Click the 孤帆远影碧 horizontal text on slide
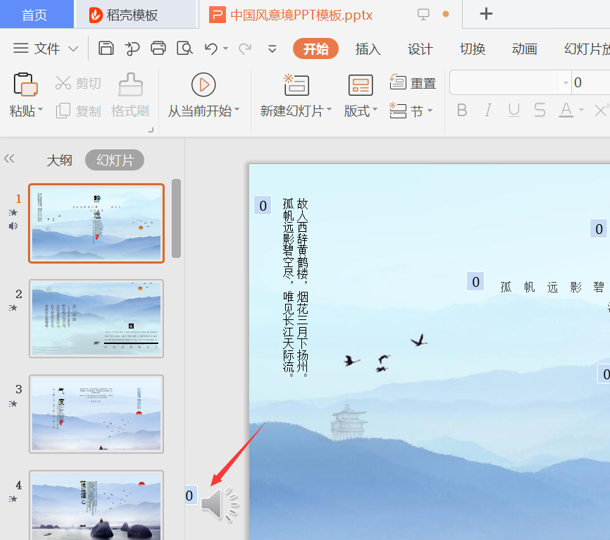 552,287
